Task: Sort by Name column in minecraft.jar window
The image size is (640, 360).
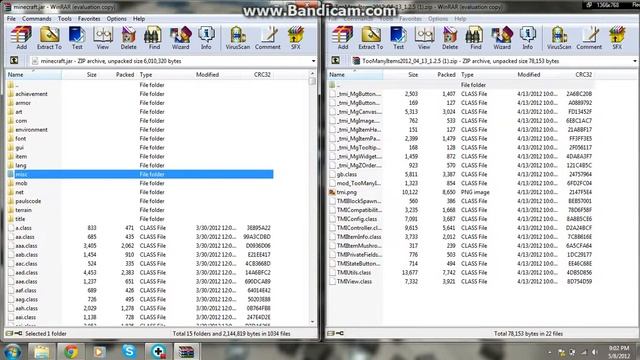Action: tap(33, 75)
